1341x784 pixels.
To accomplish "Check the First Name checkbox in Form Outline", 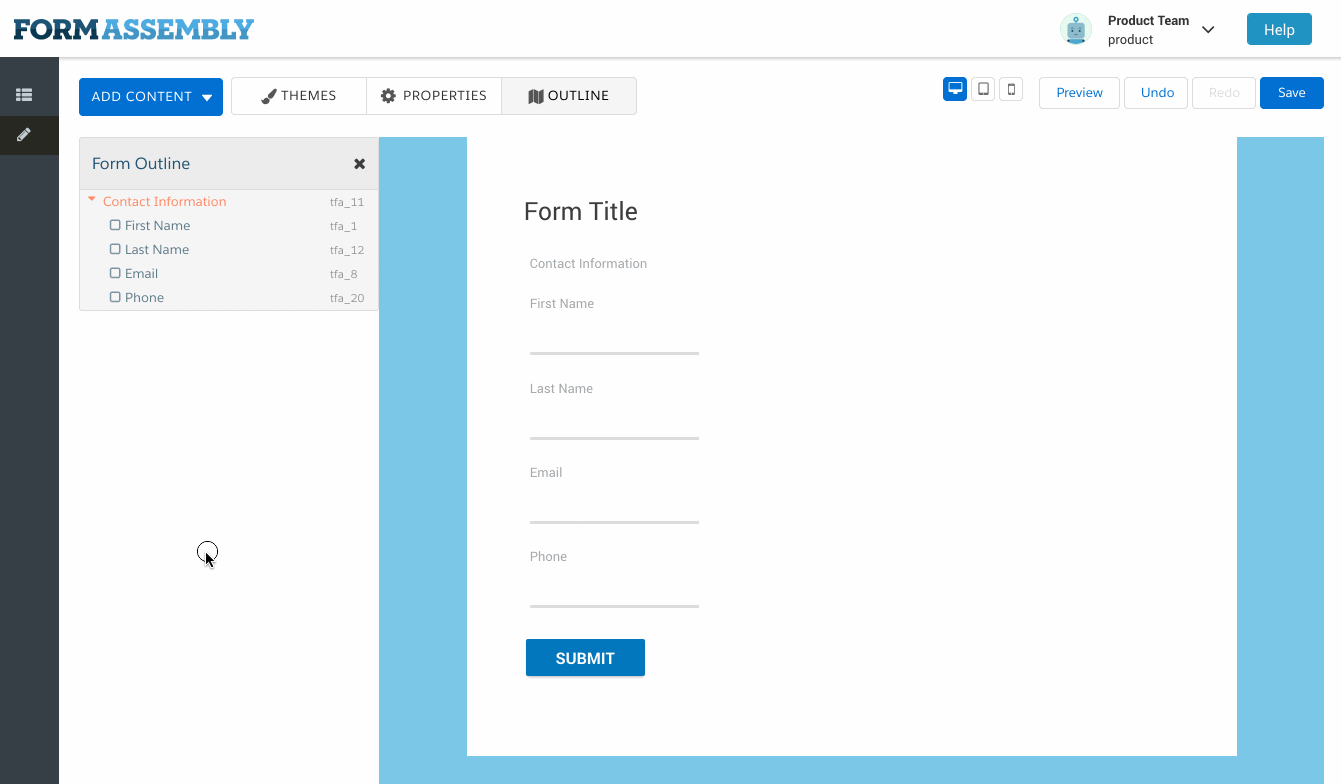I will coord(115,225).
